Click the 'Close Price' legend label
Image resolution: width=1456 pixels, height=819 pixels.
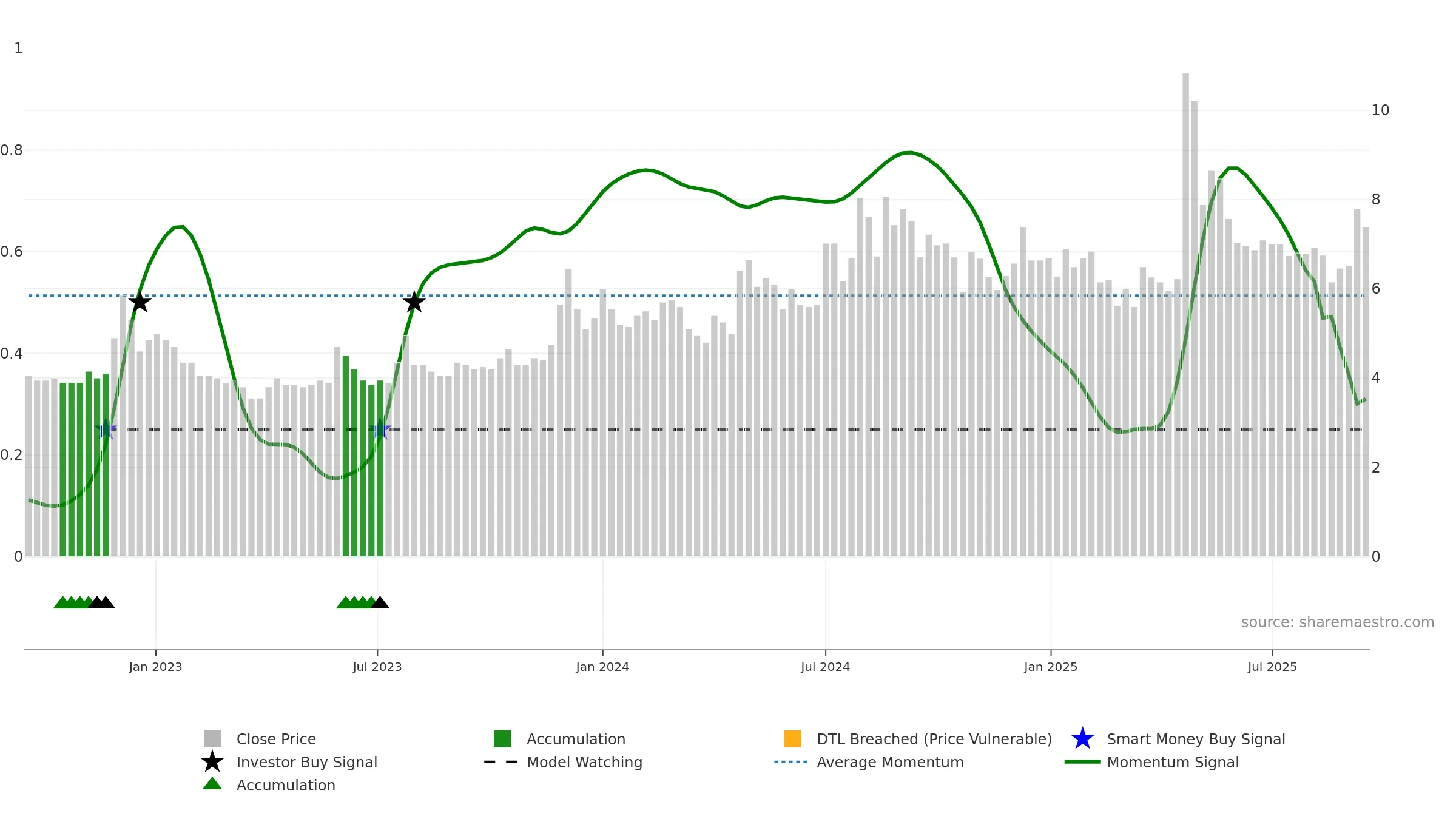coord(276,739)
